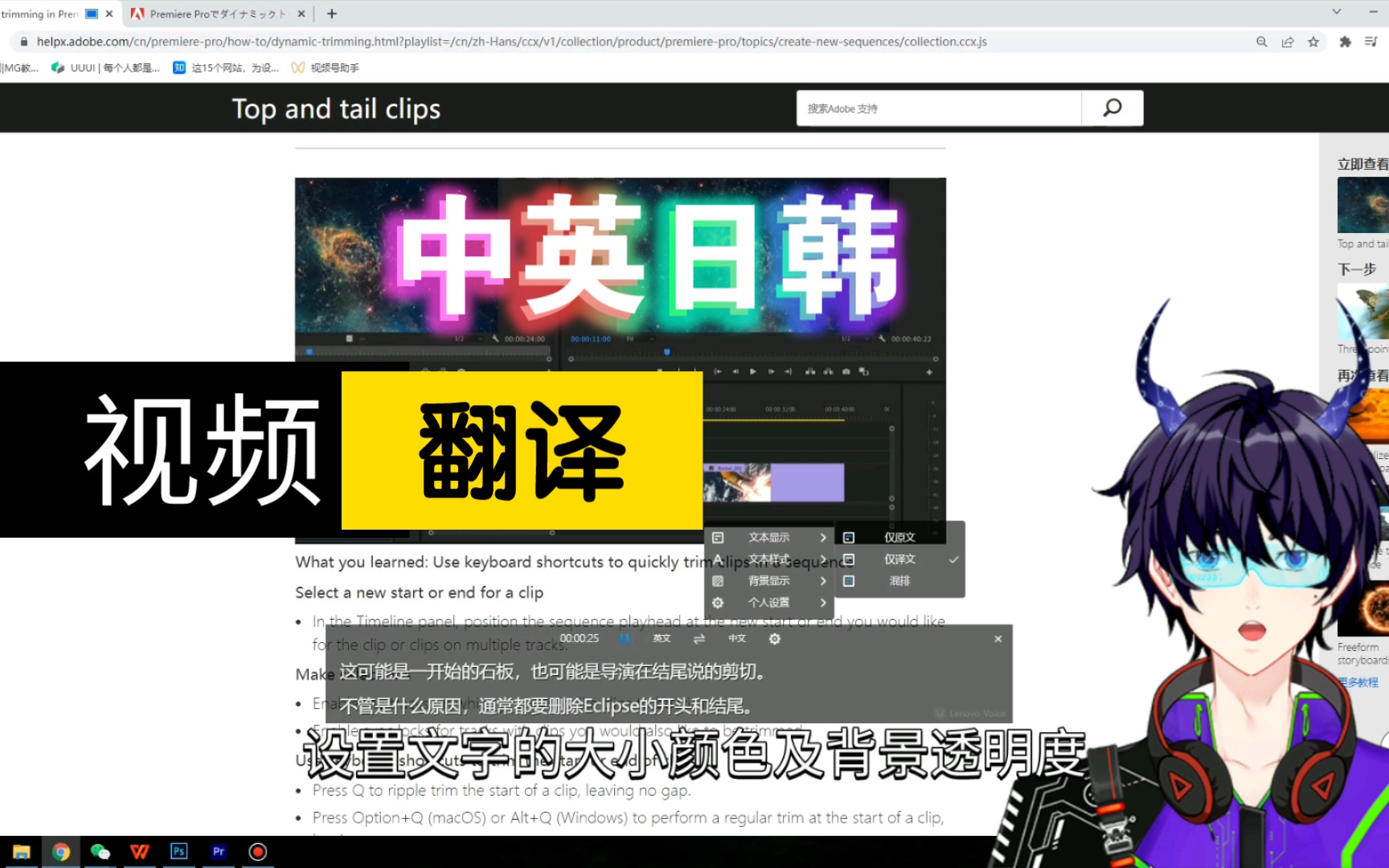Open the bird tutorial thumbnail under 下一步
Viewport: 1389px width, 868px height.
1363,312
